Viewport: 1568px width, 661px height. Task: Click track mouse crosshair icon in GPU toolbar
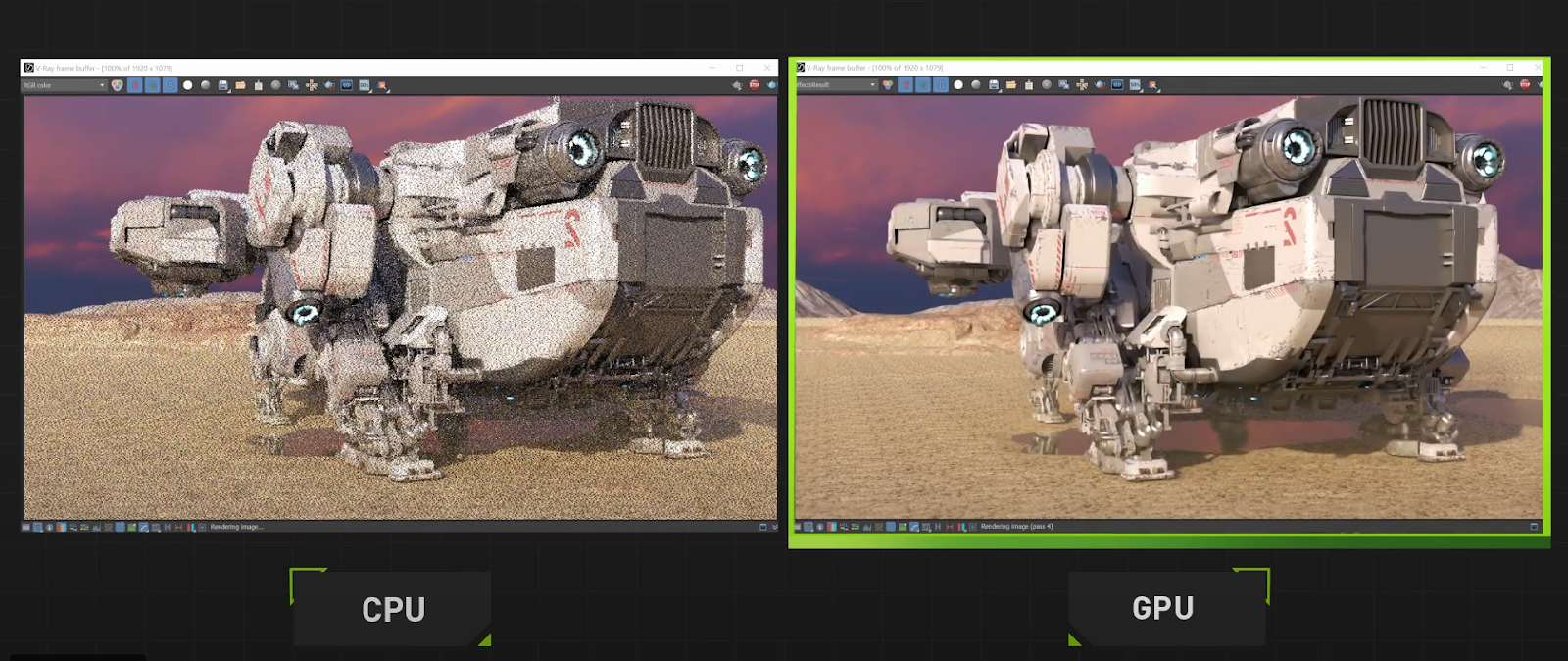1082,85
